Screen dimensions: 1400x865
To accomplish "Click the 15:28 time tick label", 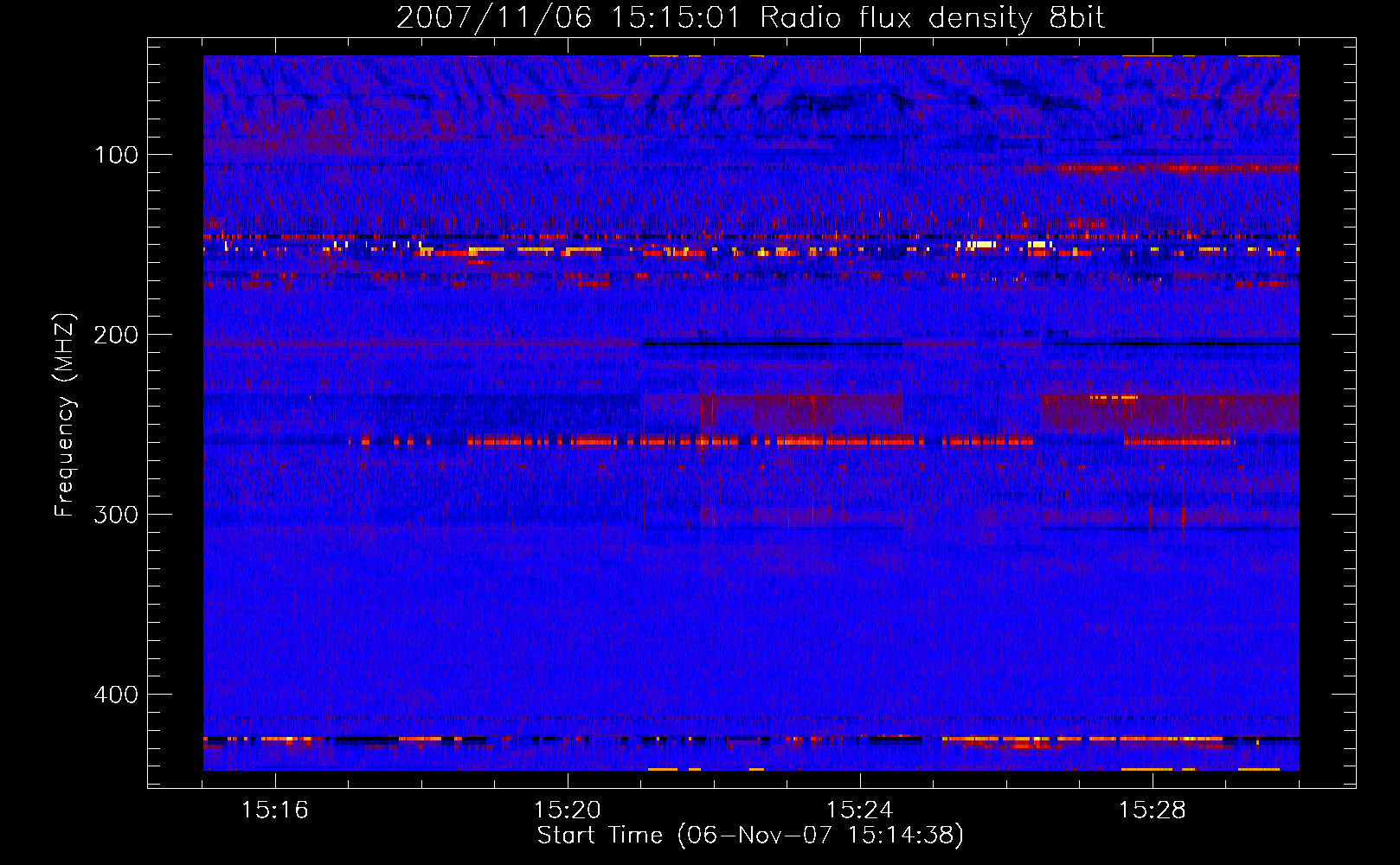I will (1153, 810).
